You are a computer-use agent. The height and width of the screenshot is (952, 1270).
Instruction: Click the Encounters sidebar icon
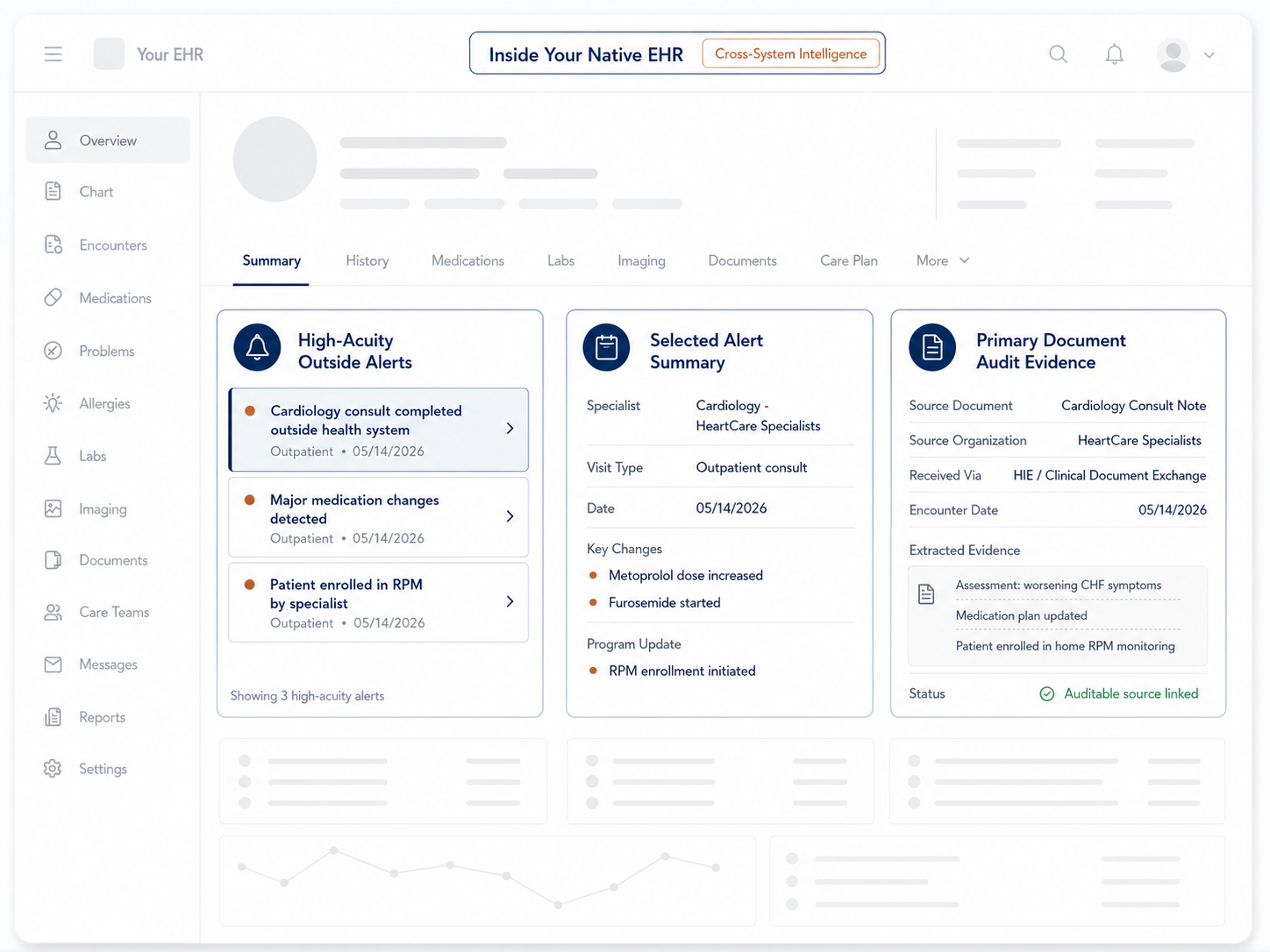pos(54,245)
